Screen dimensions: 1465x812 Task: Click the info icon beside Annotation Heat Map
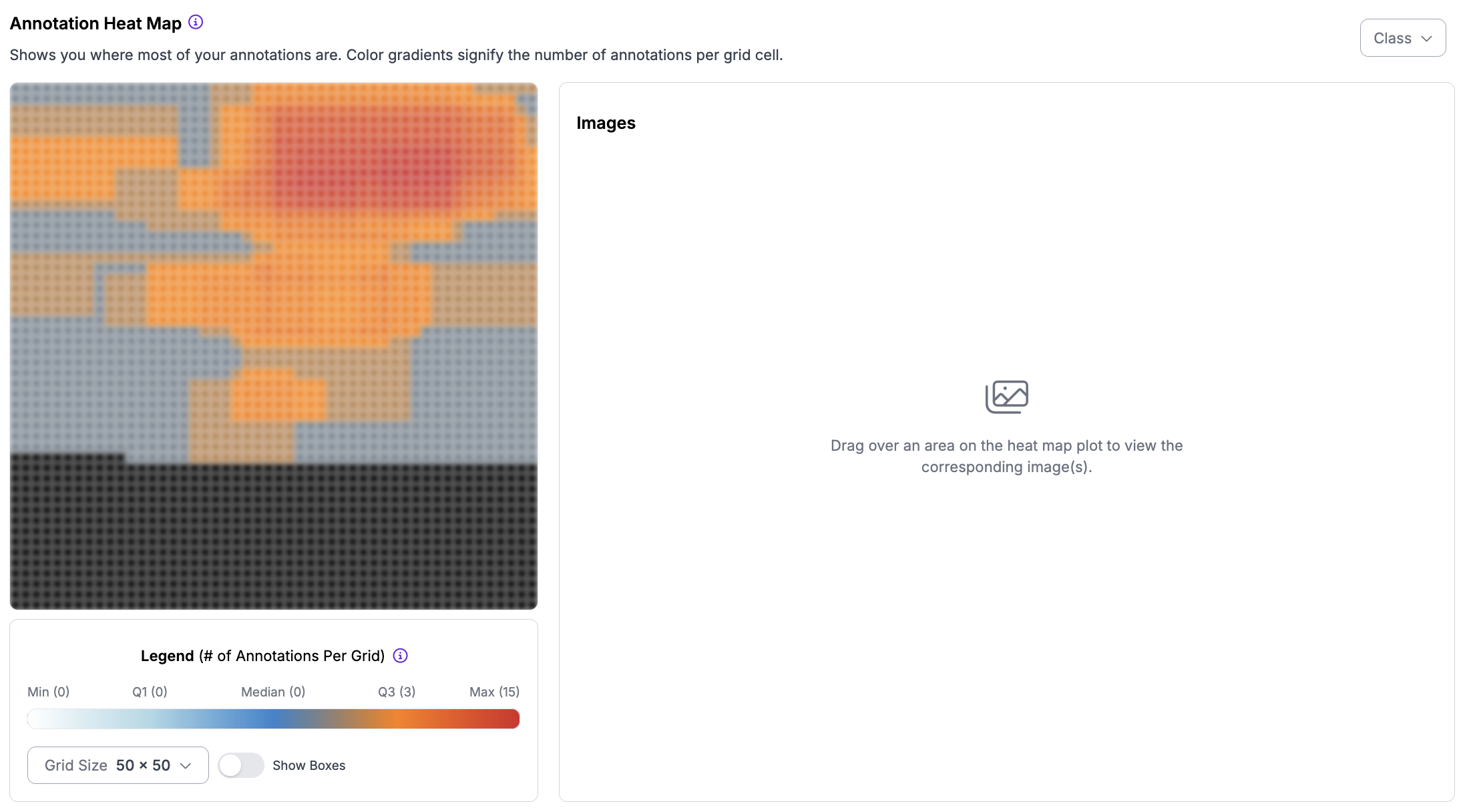[x=196, y=23]
